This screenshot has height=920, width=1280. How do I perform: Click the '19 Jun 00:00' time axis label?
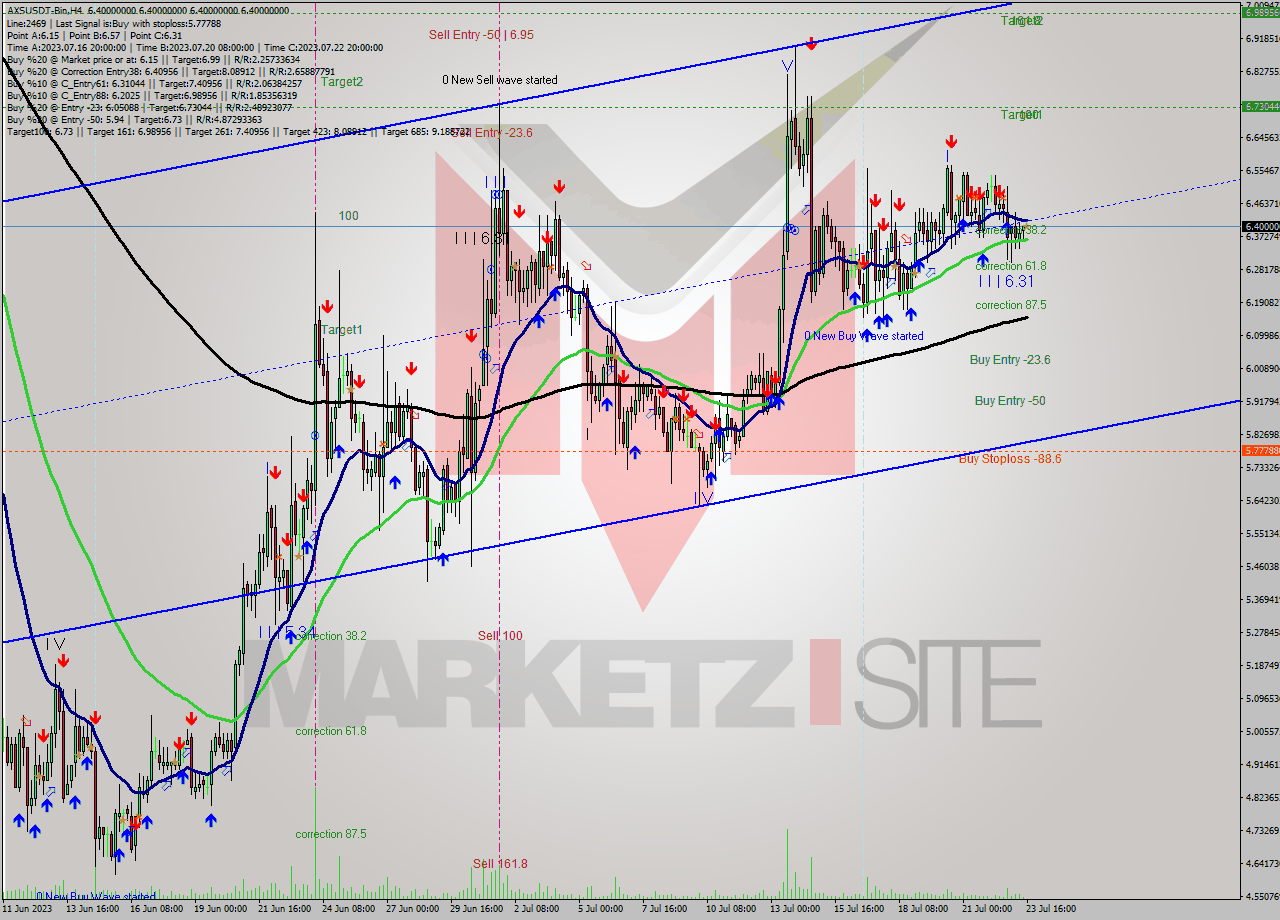click(x=222, y=910)
